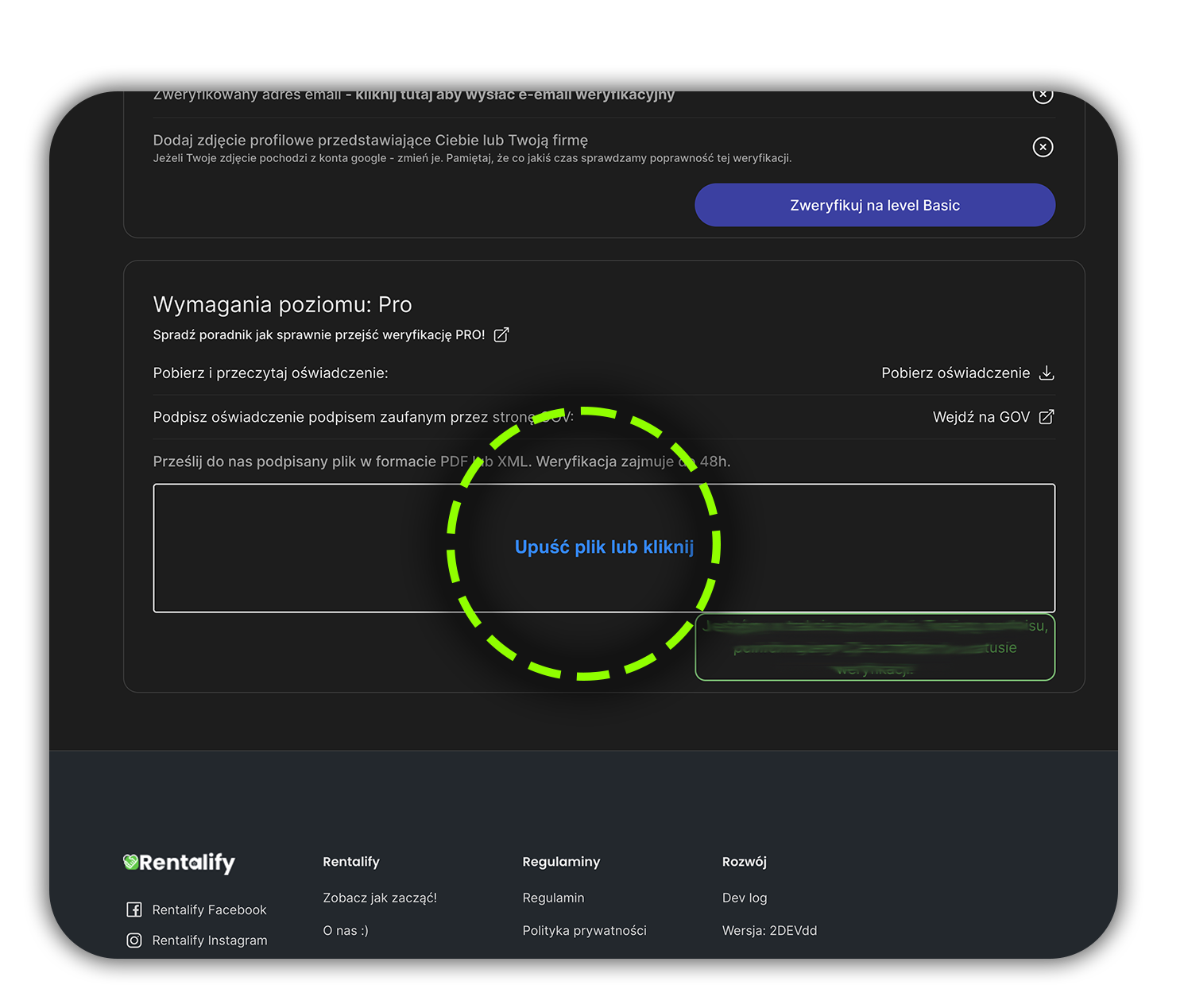Click the external link icon beside Wejdź na GOV
The image size is (1184, 1008).
pyautogui.click(x=1047, y=417)
